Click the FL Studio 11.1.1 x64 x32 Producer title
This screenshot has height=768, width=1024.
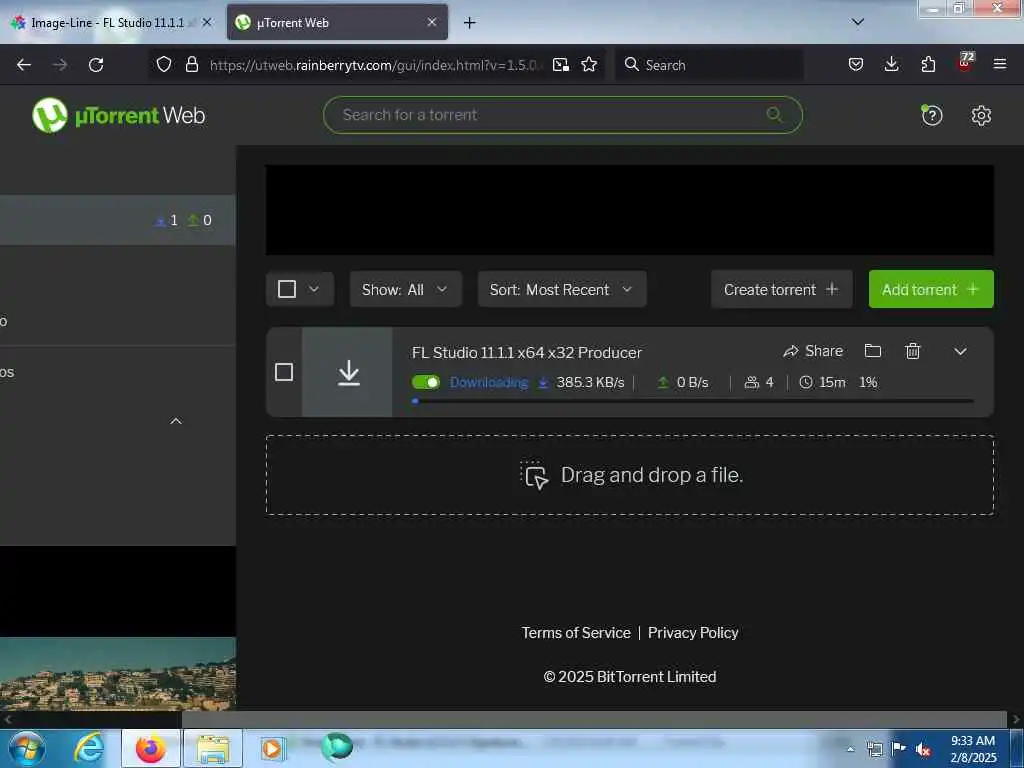(526, 353)
